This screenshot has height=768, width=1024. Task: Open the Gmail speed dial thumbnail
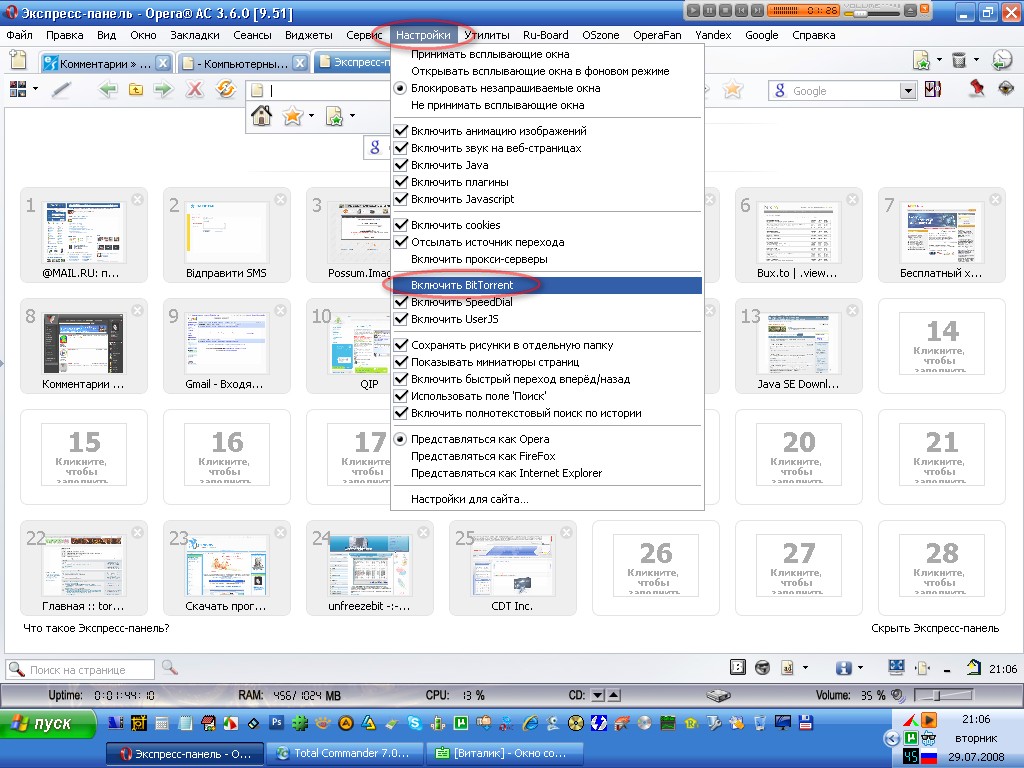click(227, 346)
